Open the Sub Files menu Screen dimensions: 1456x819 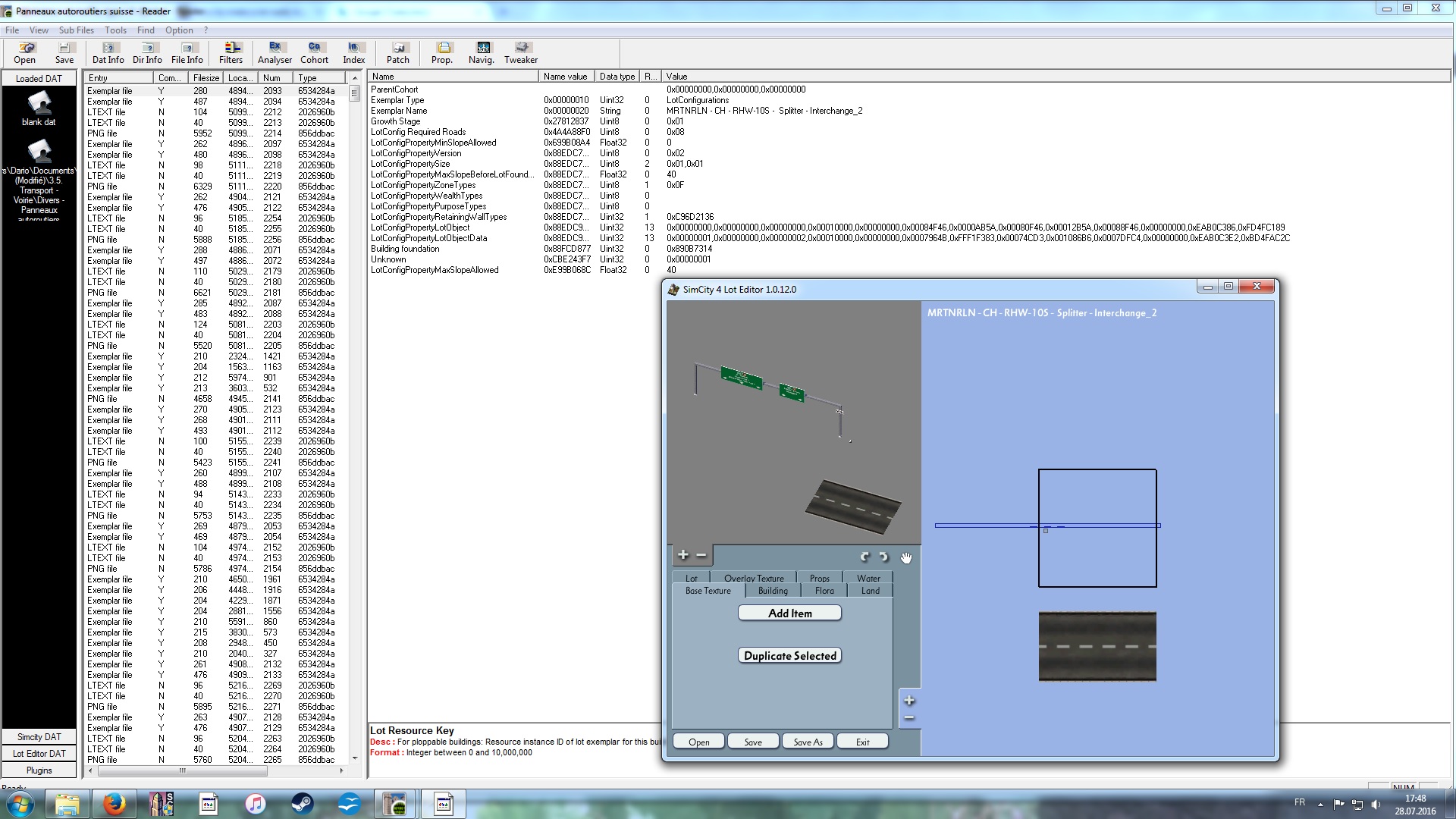coord(76,30)
